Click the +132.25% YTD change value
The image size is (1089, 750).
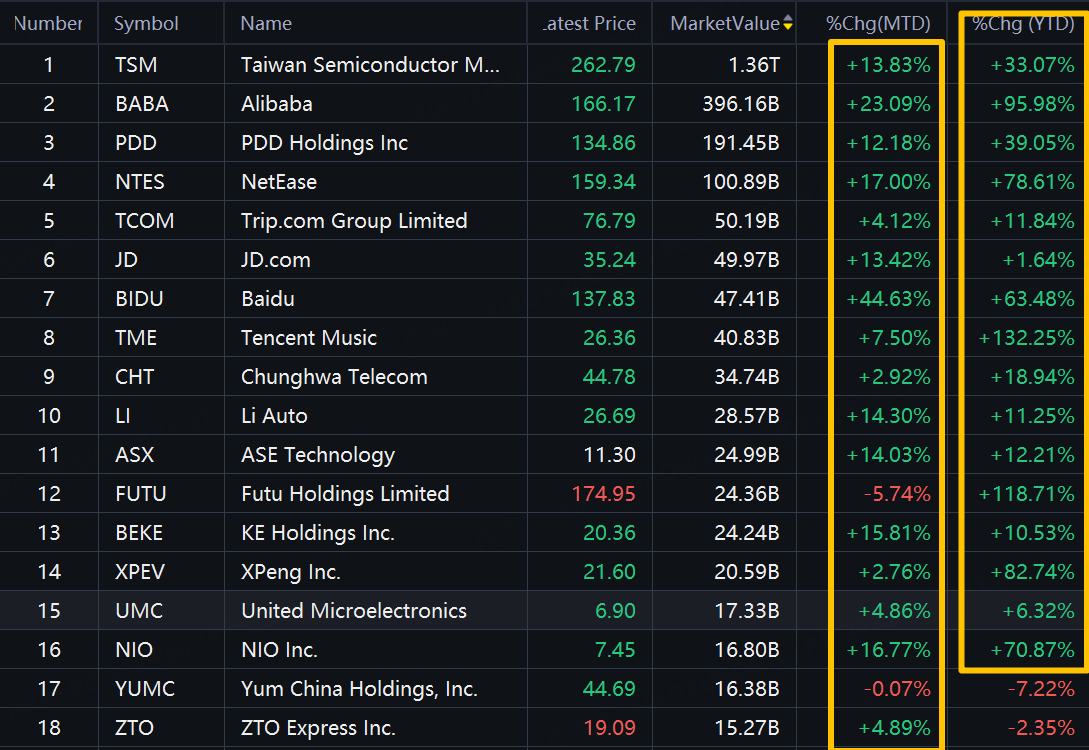[x=1026, y=338]
